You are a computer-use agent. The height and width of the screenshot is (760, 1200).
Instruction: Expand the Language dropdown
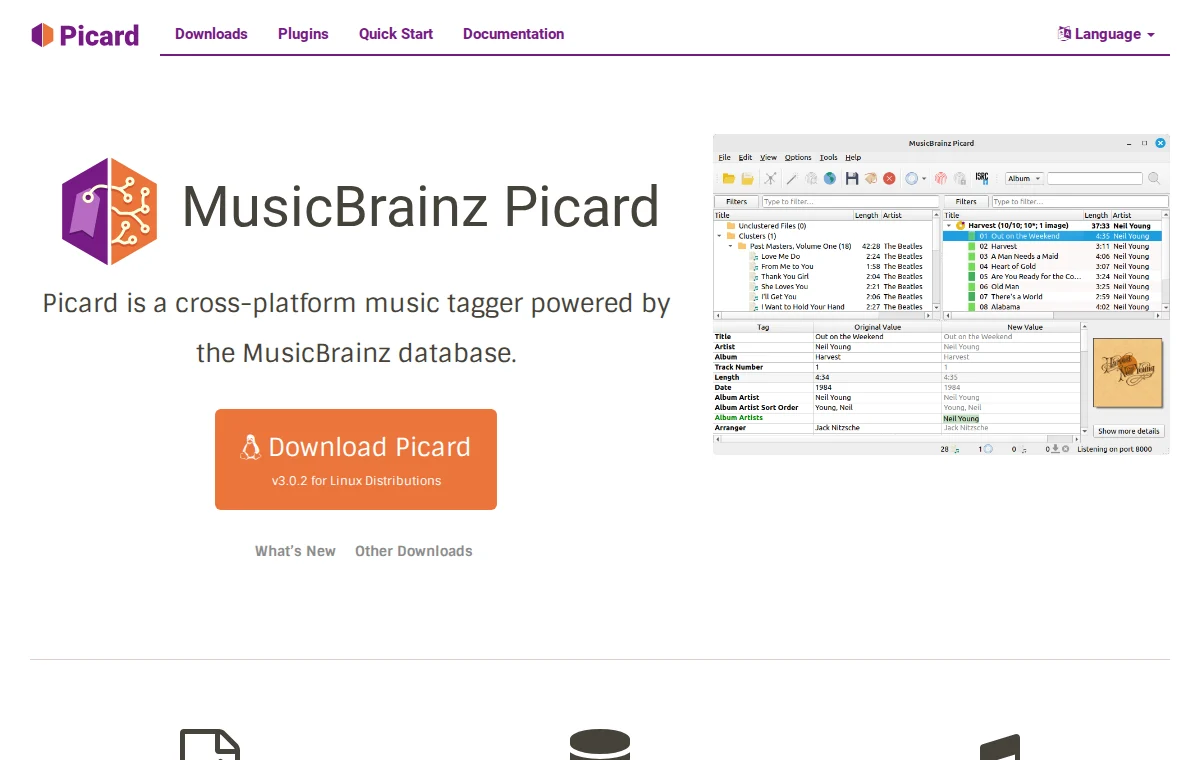[1106, 34]
